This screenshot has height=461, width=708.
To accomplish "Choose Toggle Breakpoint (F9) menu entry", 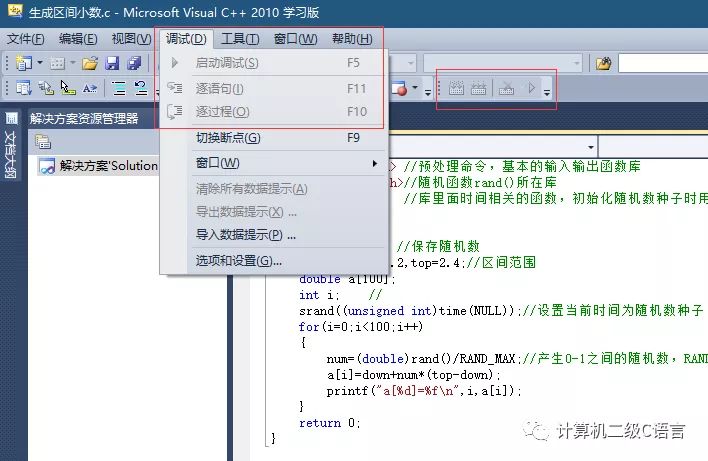I will (x=274, y=138).
